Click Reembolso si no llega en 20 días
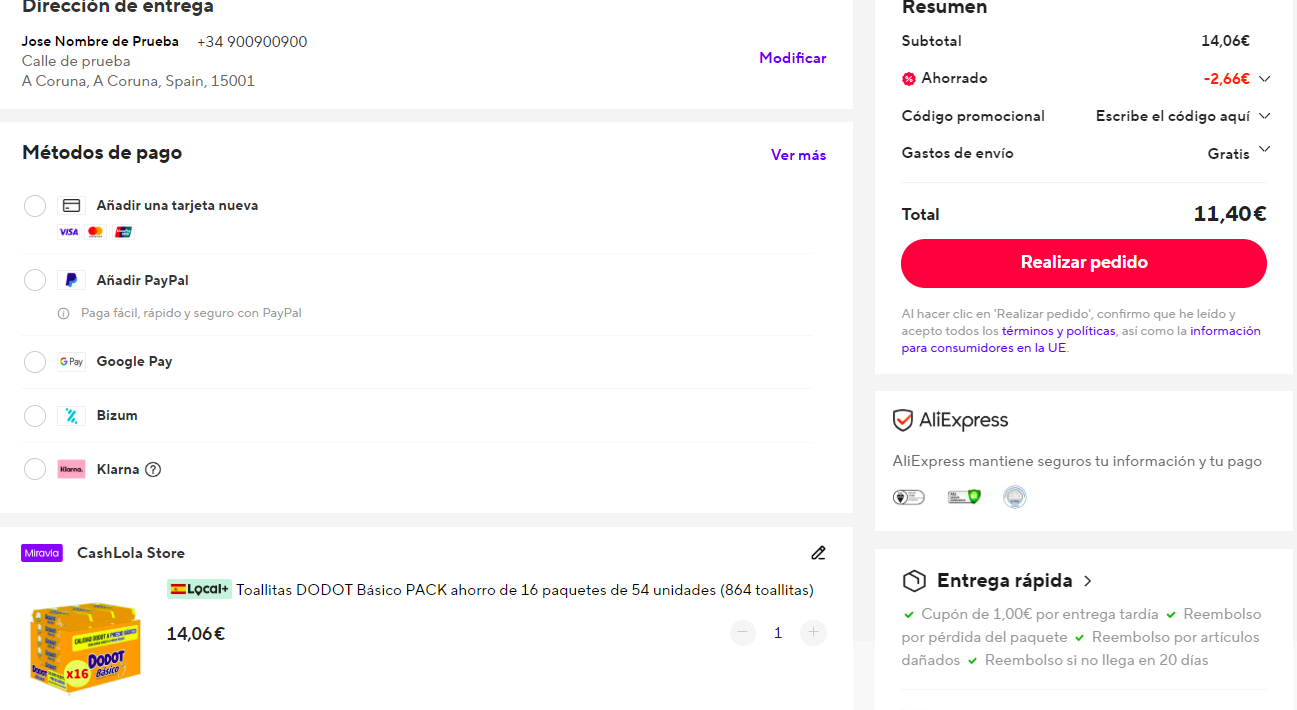Image resolution: width=1297 pixels, height=710 pixels. click(1096, 660)
